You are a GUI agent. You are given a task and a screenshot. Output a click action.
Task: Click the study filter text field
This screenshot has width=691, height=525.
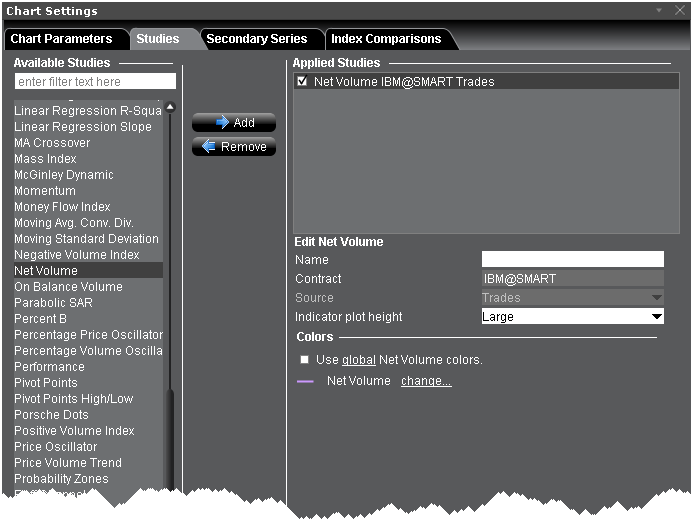pyautogui.click(x=95, y=81)
